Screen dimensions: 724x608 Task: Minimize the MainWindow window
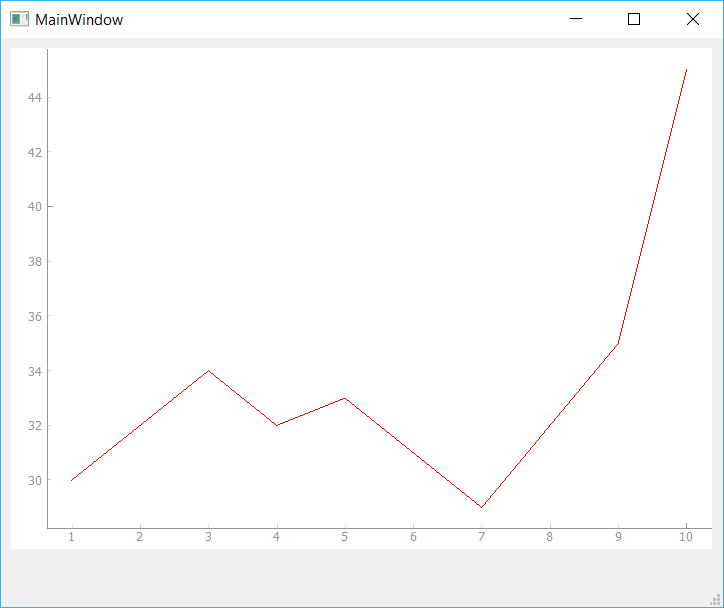576,19
